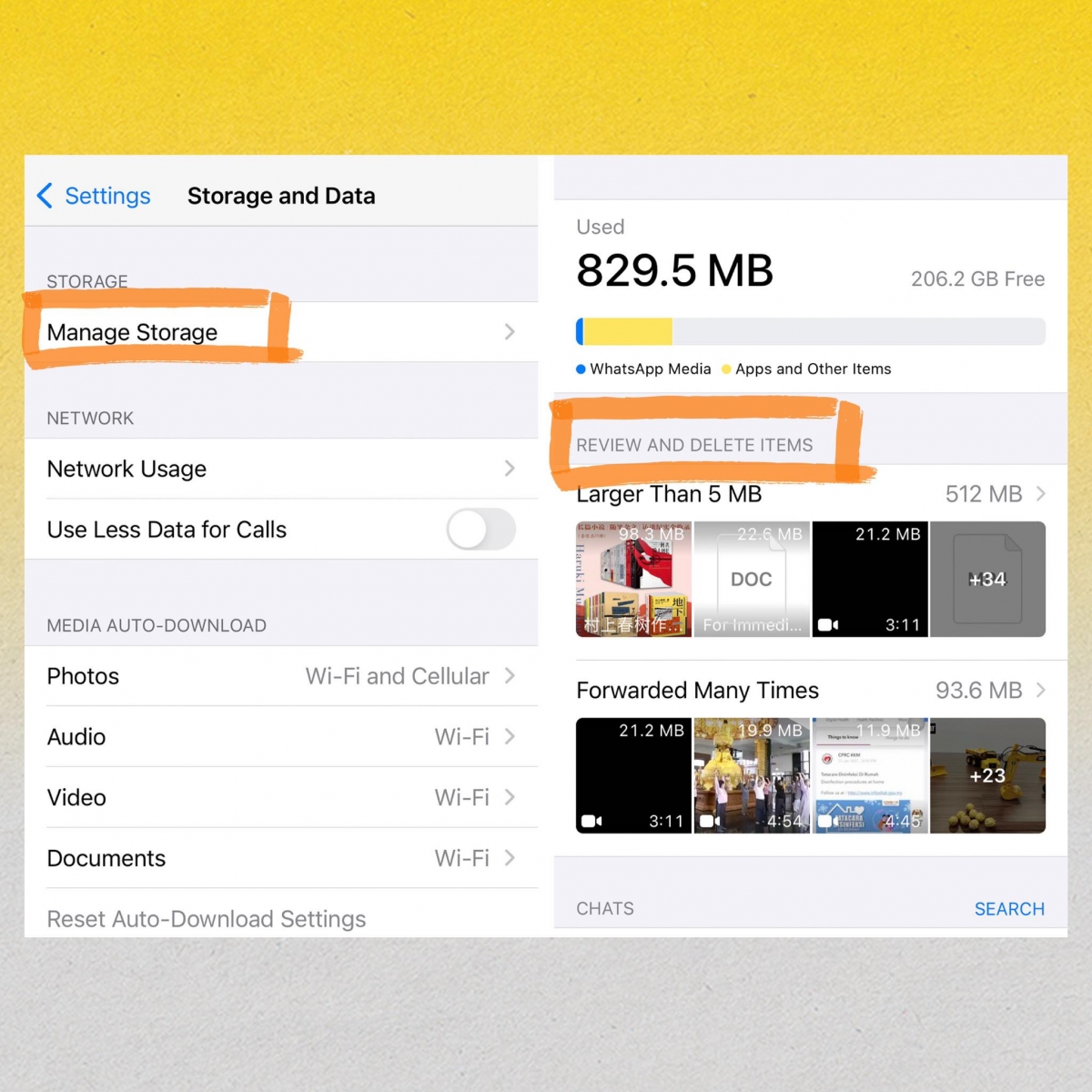Open the +34 hidden items tile

(x=987, y=579)
